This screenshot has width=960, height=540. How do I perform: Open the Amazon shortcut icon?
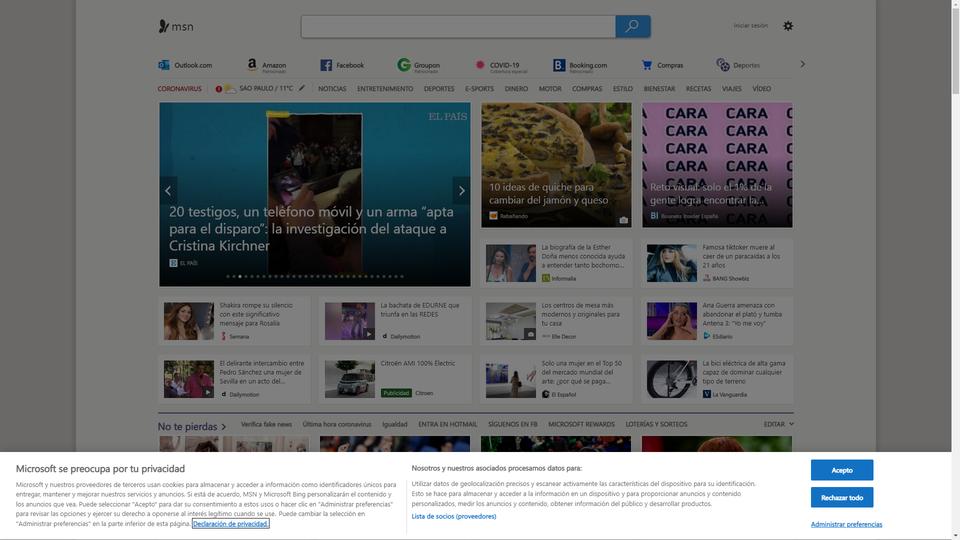252,64
